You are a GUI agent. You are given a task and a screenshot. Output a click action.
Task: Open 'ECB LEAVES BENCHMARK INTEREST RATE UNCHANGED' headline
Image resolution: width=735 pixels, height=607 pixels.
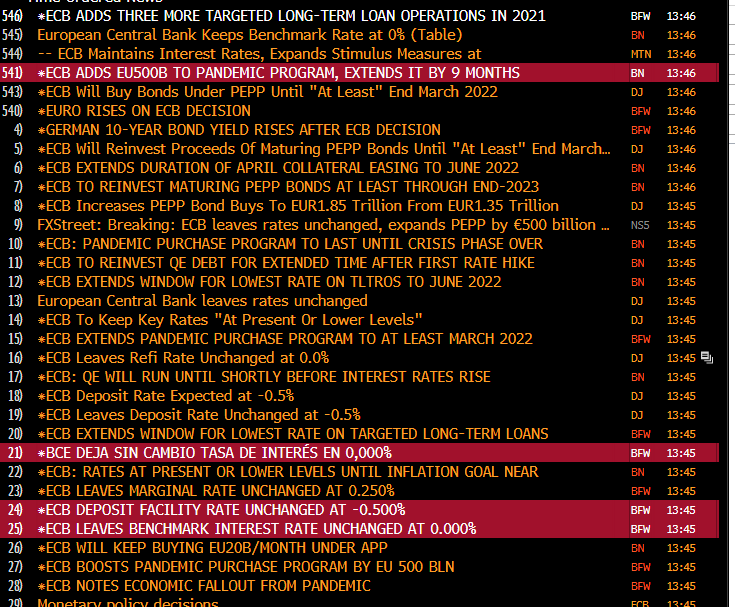[258, 529]
